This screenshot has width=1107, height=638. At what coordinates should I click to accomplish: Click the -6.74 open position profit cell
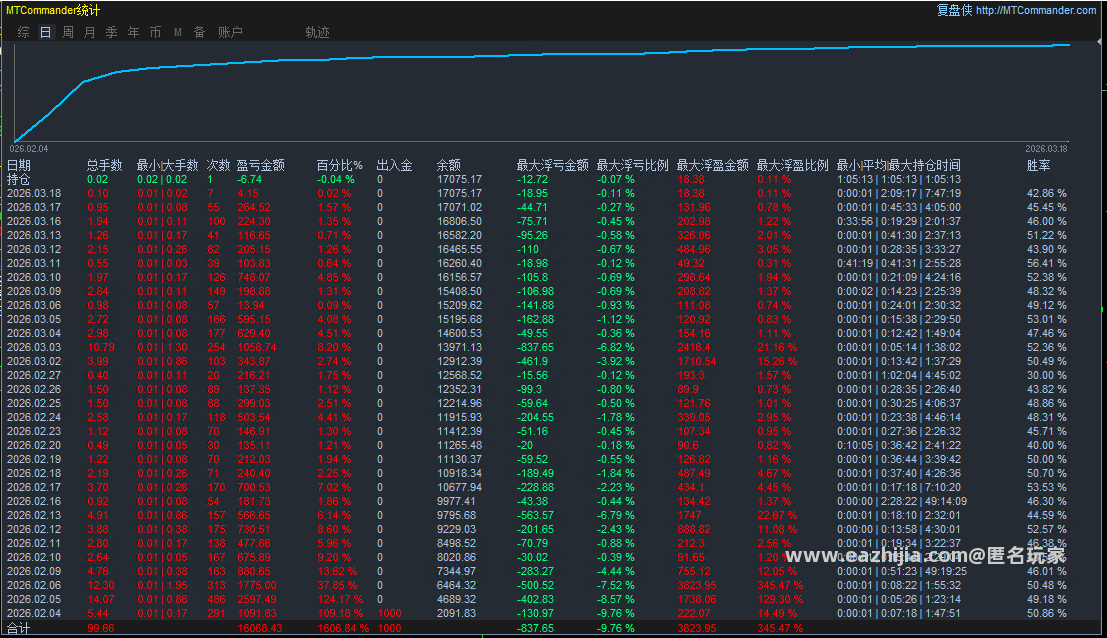click(249, 179)
